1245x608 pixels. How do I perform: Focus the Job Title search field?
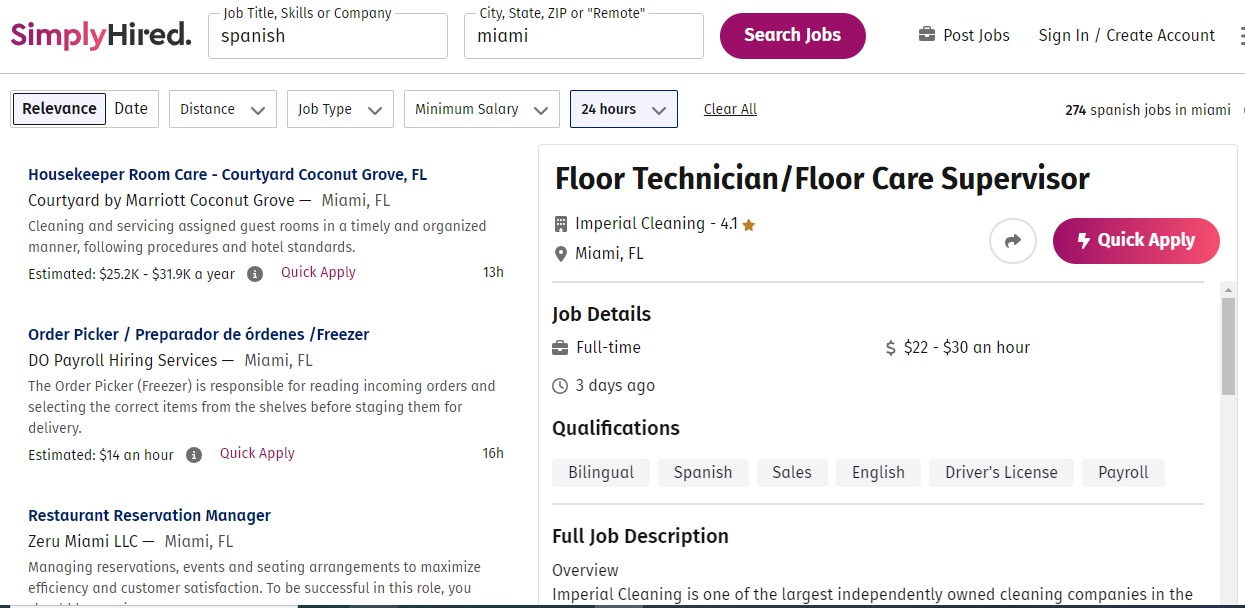tap(333, 37)
